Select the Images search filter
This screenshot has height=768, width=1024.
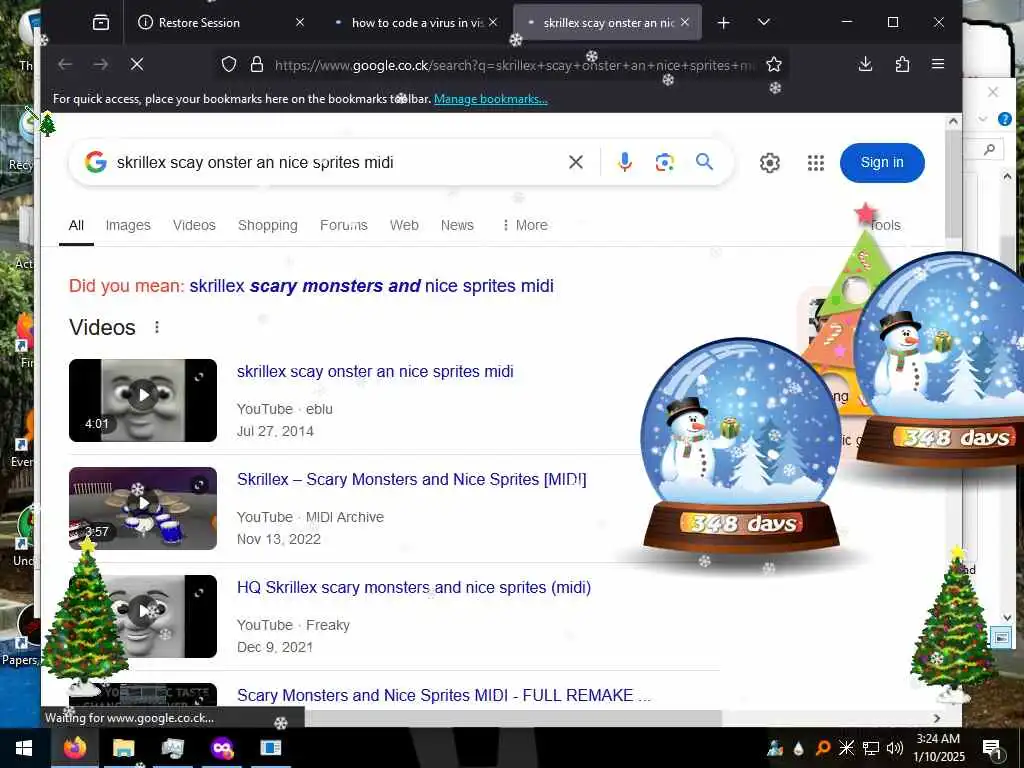point(128,225)
